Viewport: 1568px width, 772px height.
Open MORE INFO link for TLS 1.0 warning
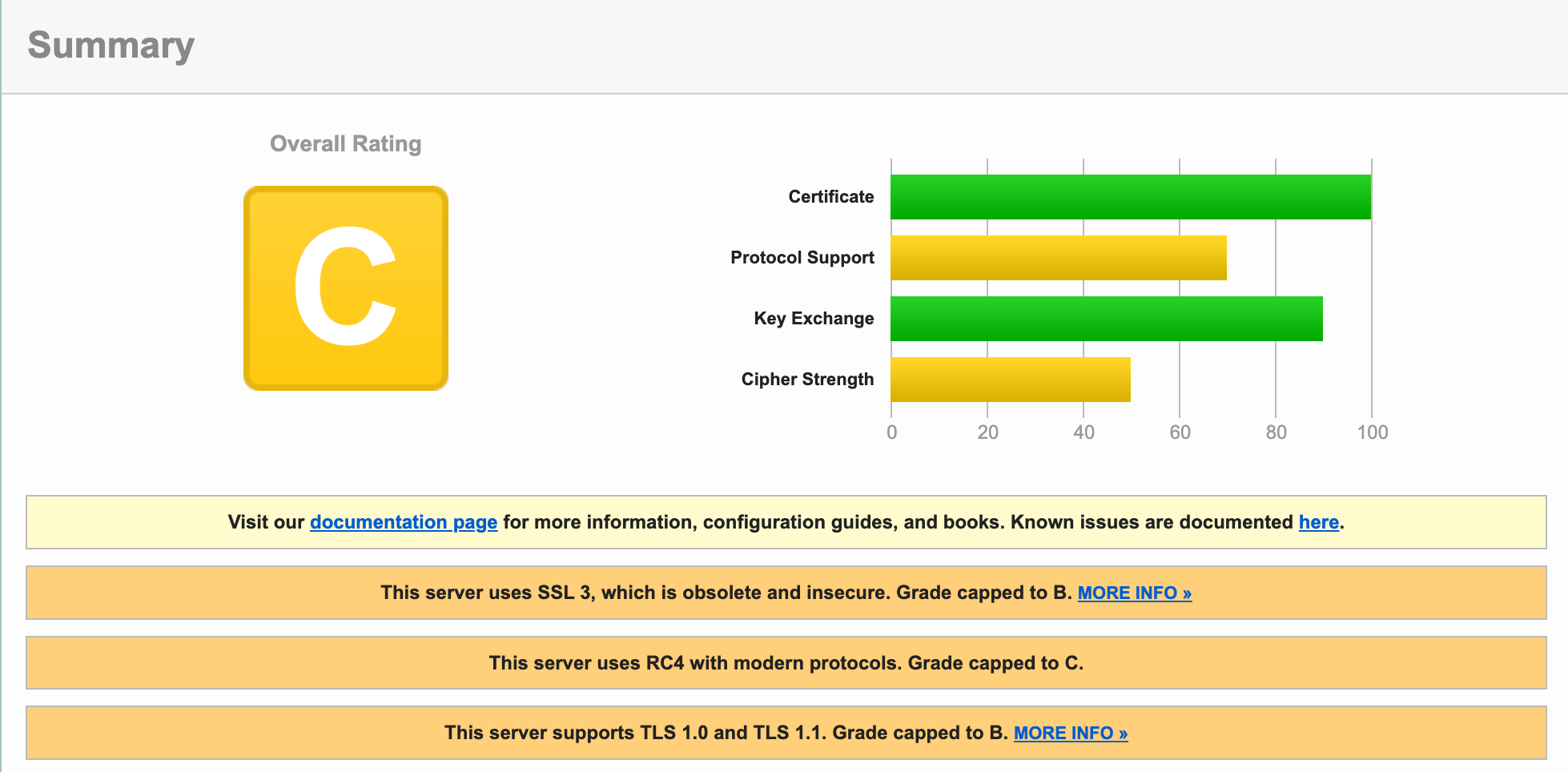pos(1071,733)
